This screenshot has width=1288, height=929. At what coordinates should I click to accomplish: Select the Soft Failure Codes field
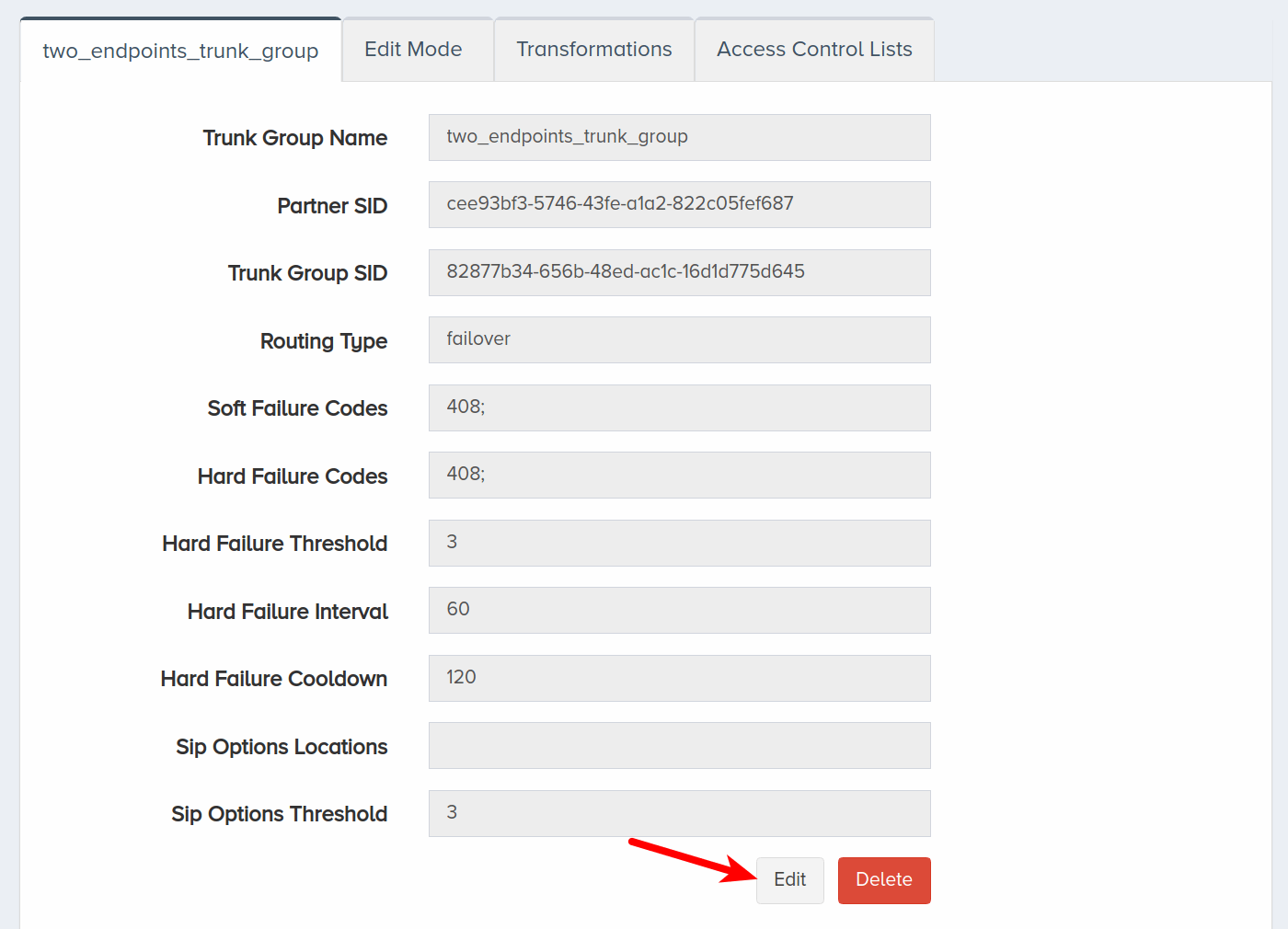pos(679,407)
